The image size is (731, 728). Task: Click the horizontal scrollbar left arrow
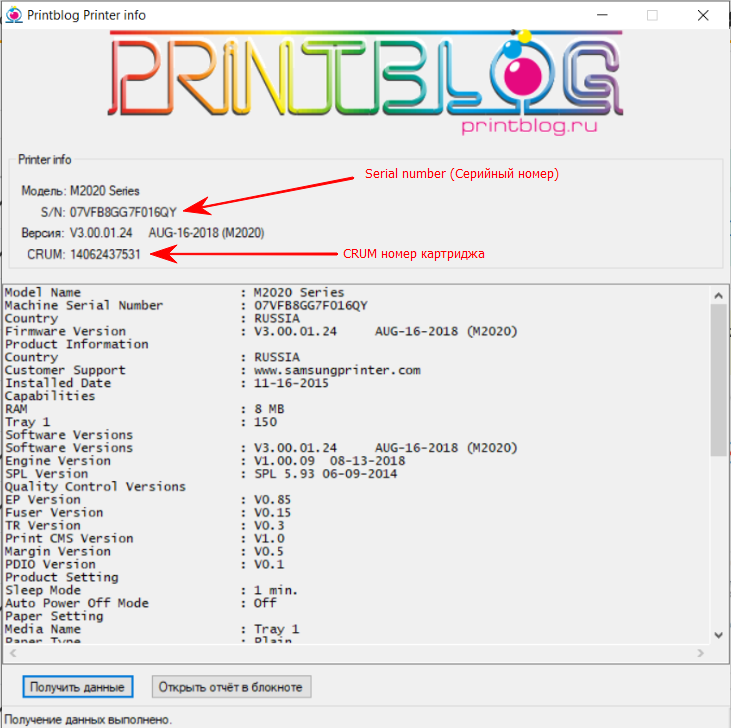pos(12,653)
